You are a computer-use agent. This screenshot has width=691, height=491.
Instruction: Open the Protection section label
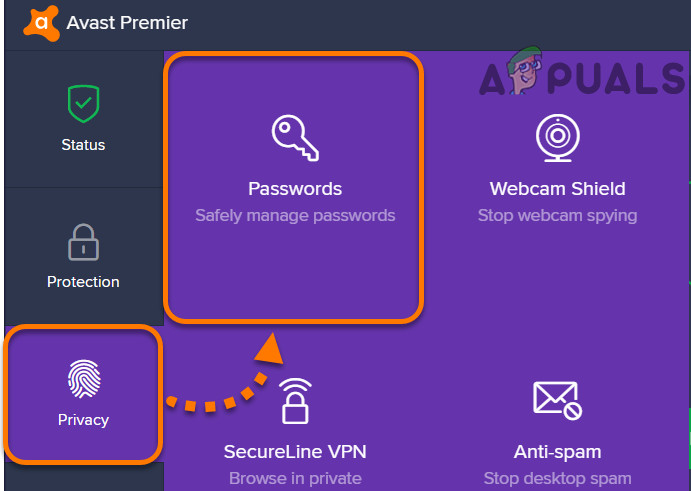(83, 282)
